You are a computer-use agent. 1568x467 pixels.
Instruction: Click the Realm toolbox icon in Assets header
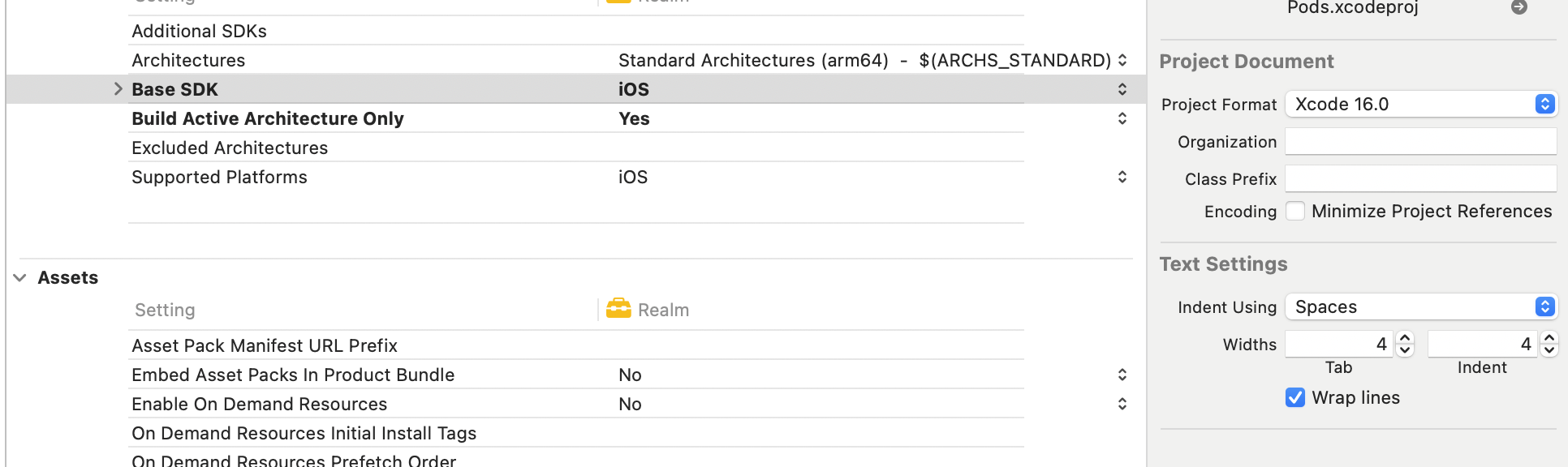pyautogui.click(x=618, y=309)
